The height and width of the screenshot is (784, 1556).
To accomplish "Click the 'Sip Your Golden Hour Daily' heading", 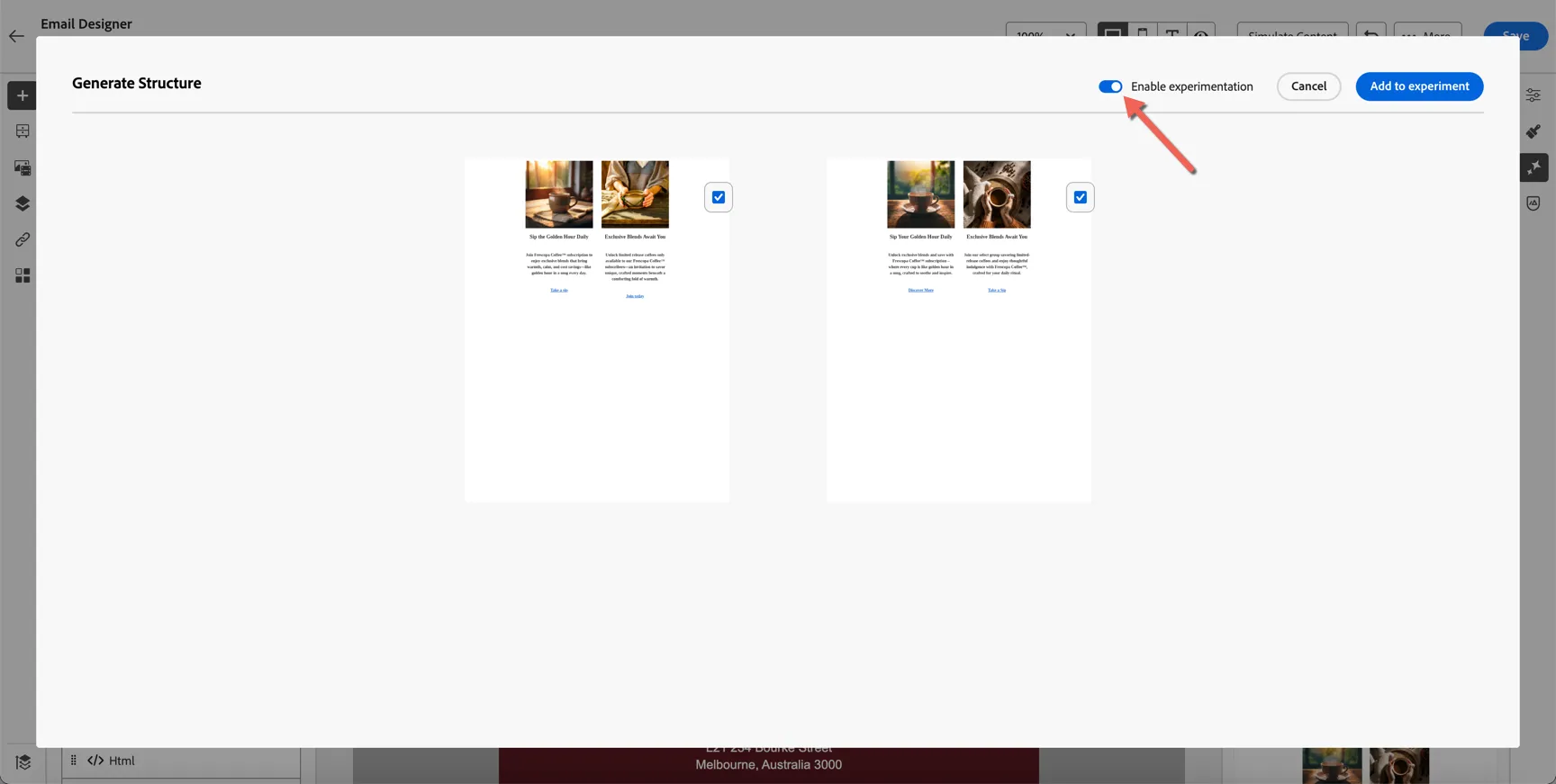I will (921, 237).
